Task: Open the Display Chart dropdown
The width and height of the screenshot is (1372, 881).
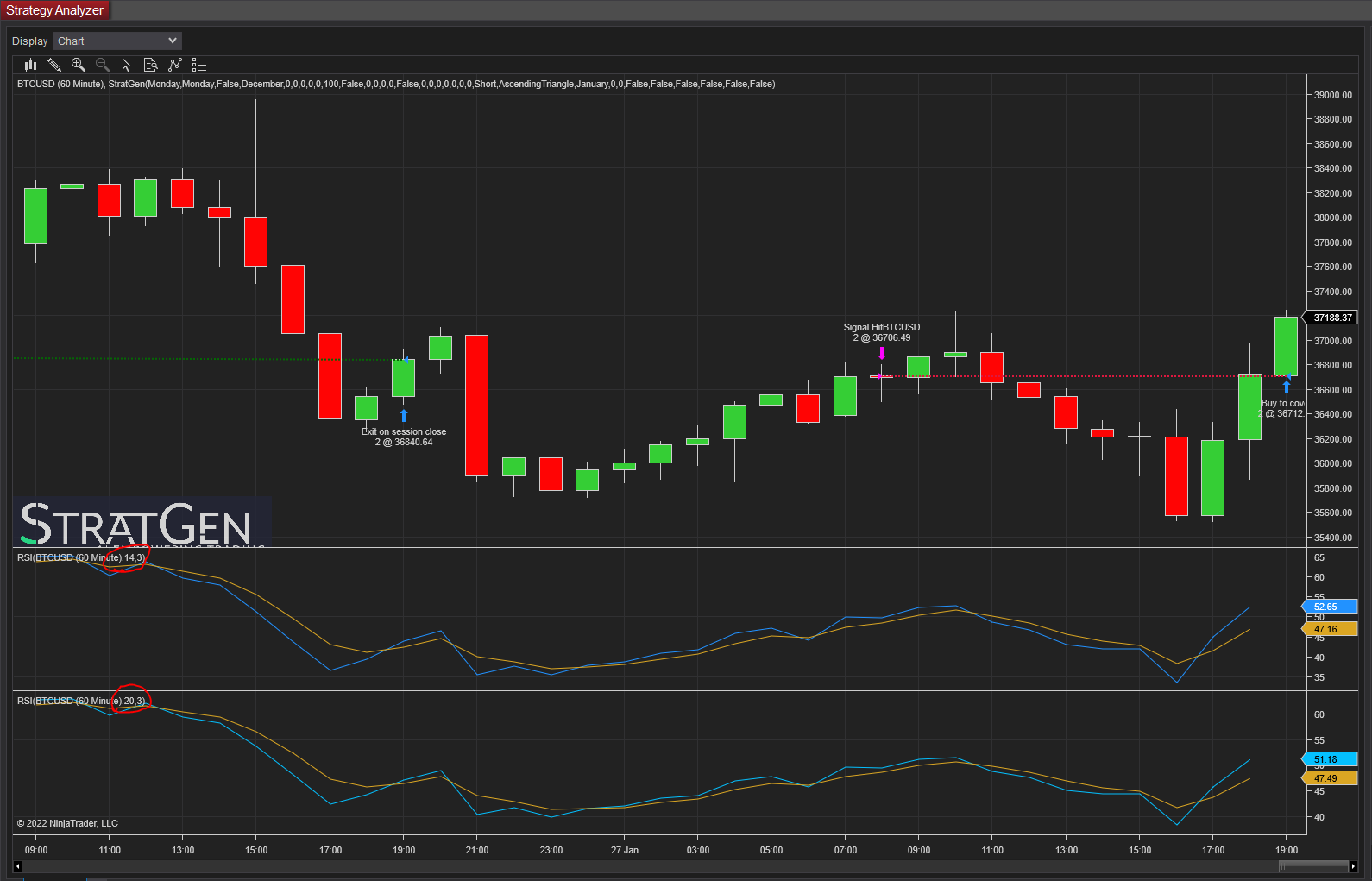Action: pyautogui.click(x=117, y=41)
